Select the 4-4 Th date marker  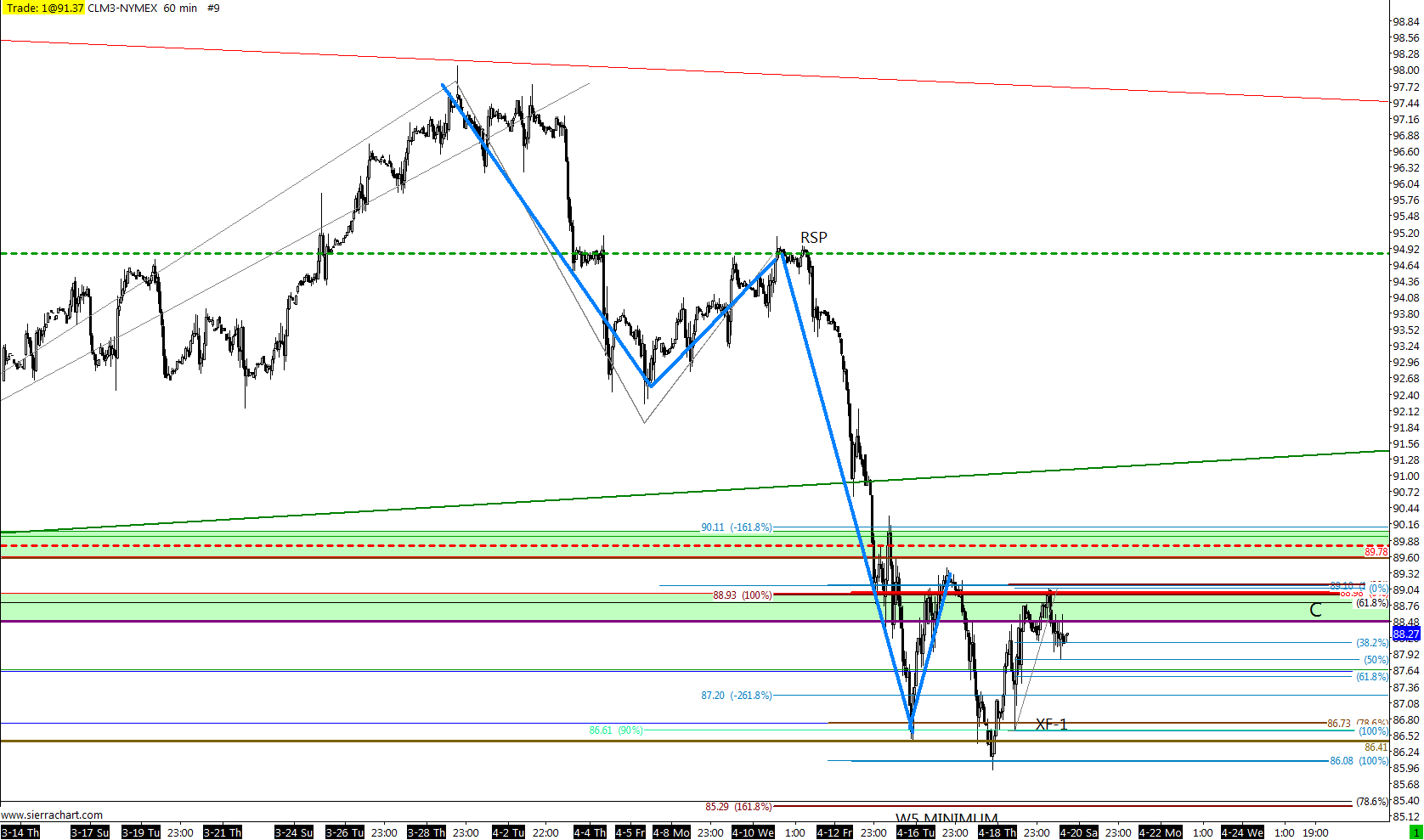590,832
